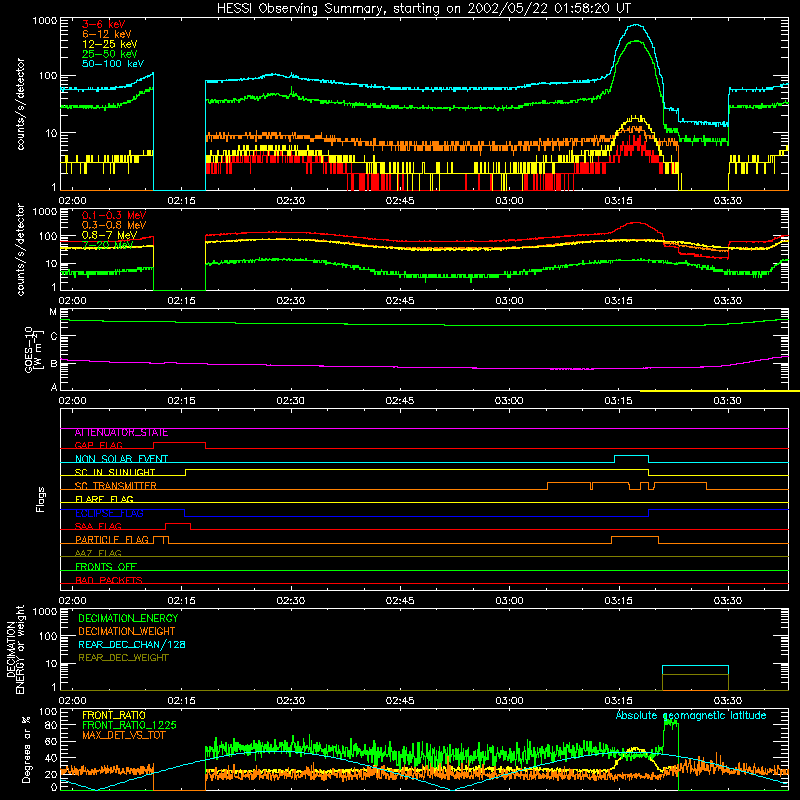800x800 pixels.
Task: Click the red 'BAD_PACKETS' label
Action: click(109, 580)
